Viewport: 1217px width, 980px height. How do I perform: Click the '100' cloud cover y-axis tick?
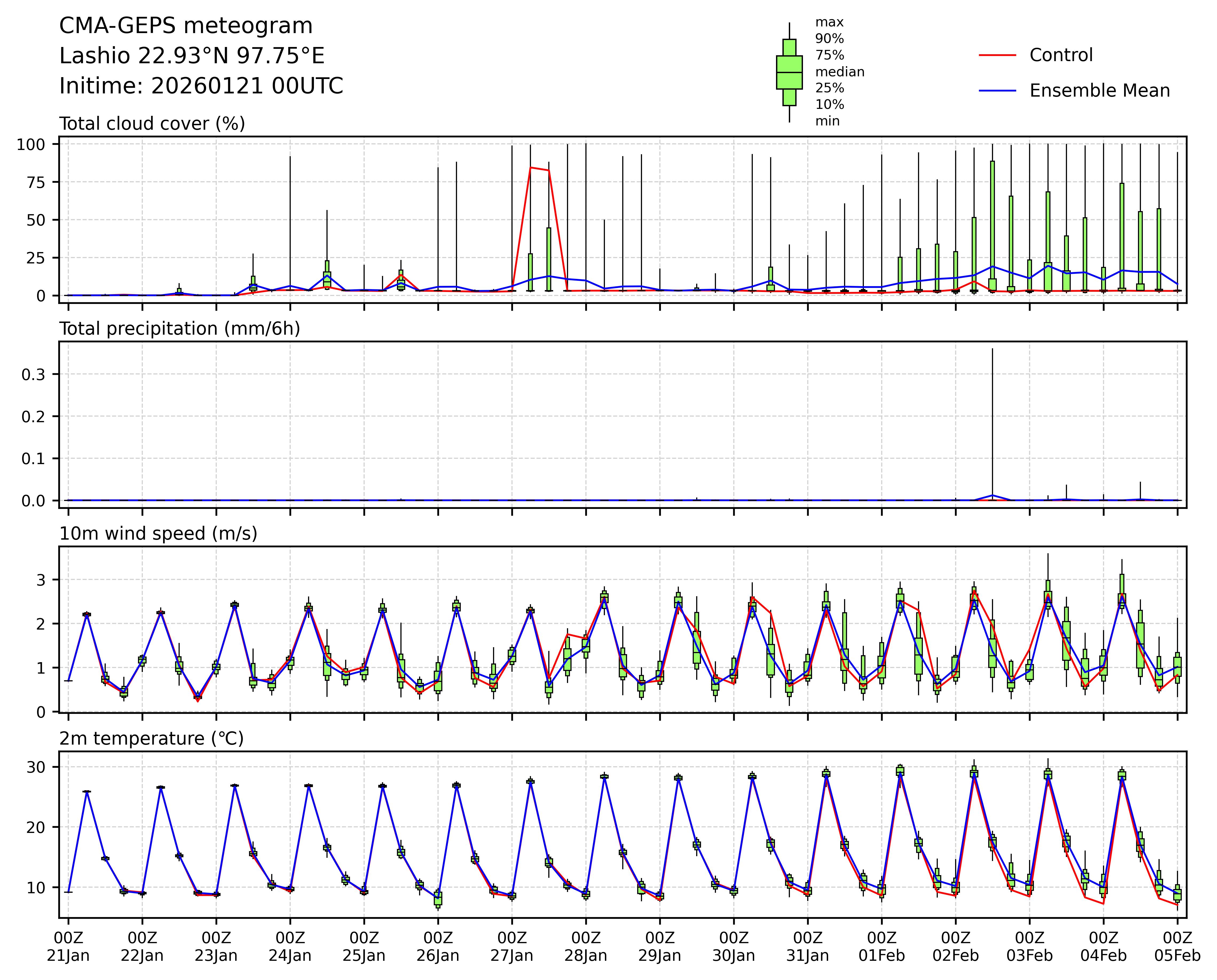pos(30,144)
